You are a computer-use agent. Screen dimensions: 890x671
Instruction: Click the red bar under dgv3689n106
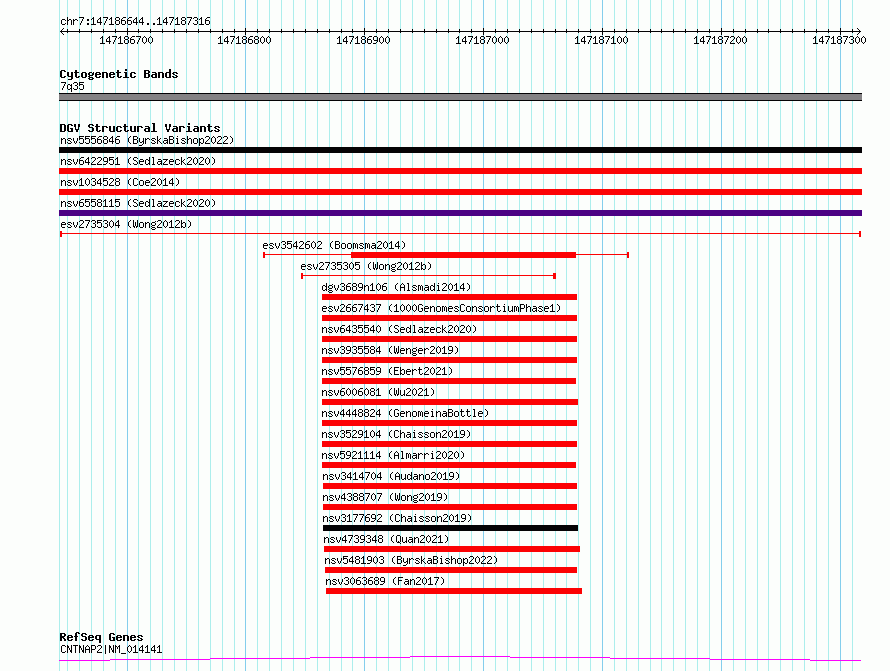[x=449, y=297]
